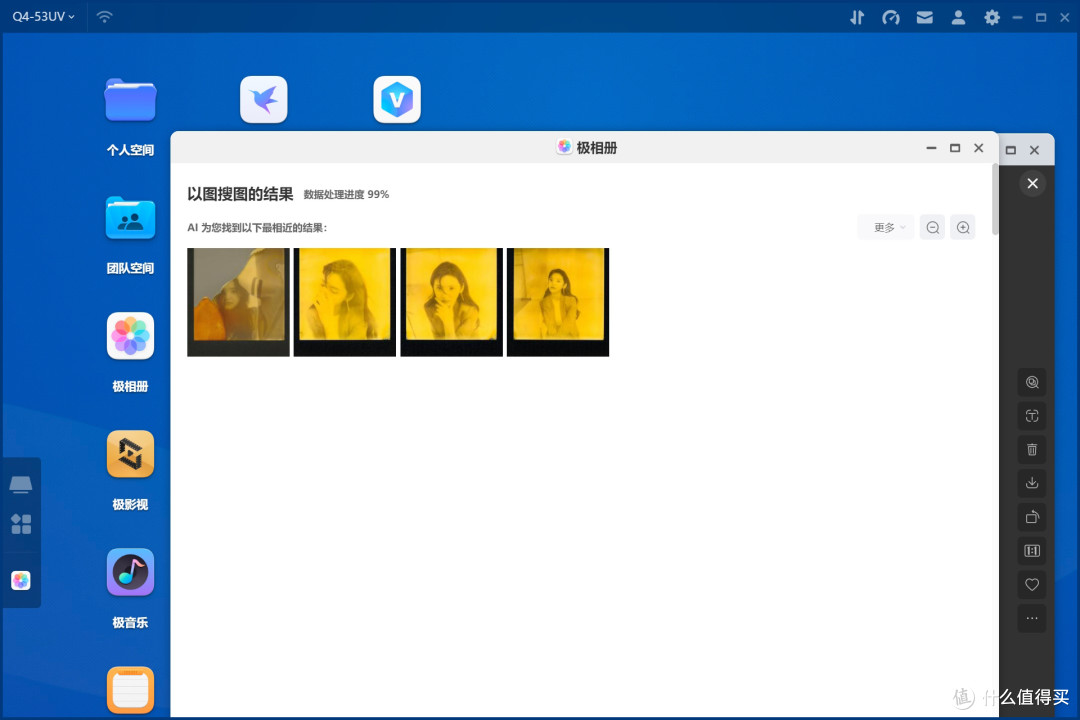This screenshot has width=1080, height=720.
Task: Click the 1:1 original size icon
Action: pyautogui.click(x=1032, y=551)
